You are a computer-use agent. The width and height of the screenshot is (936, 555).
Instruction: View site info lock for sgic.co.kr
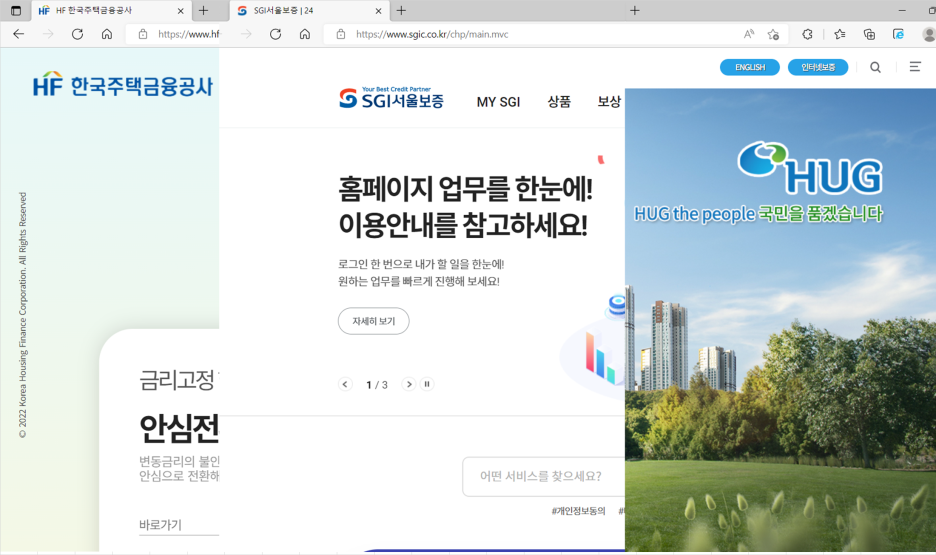[341, 34]
